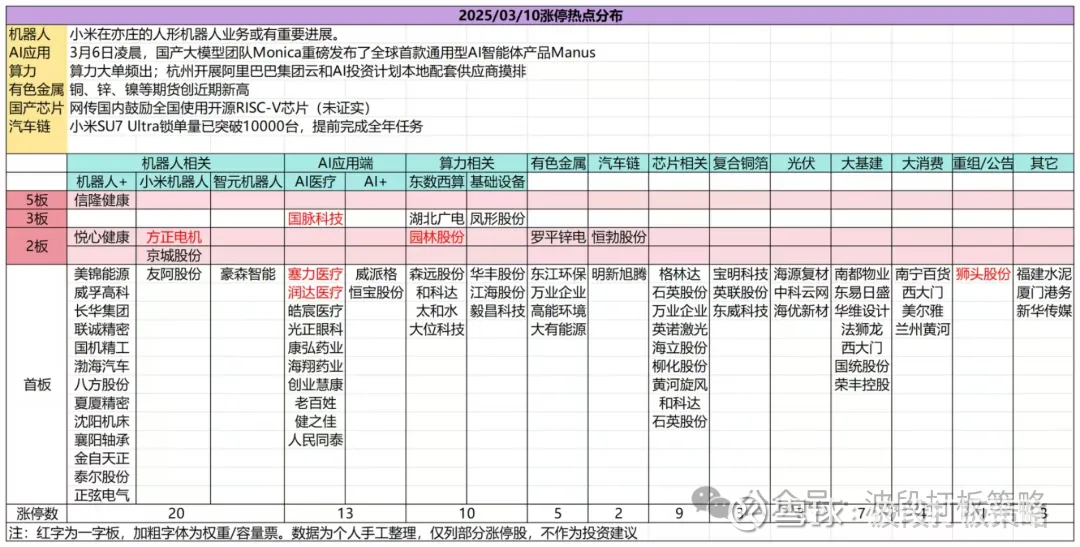Select the 京城股份 cell
Image resolution: width=1080 pixels, height=547 pixels.
pos(174,256)
